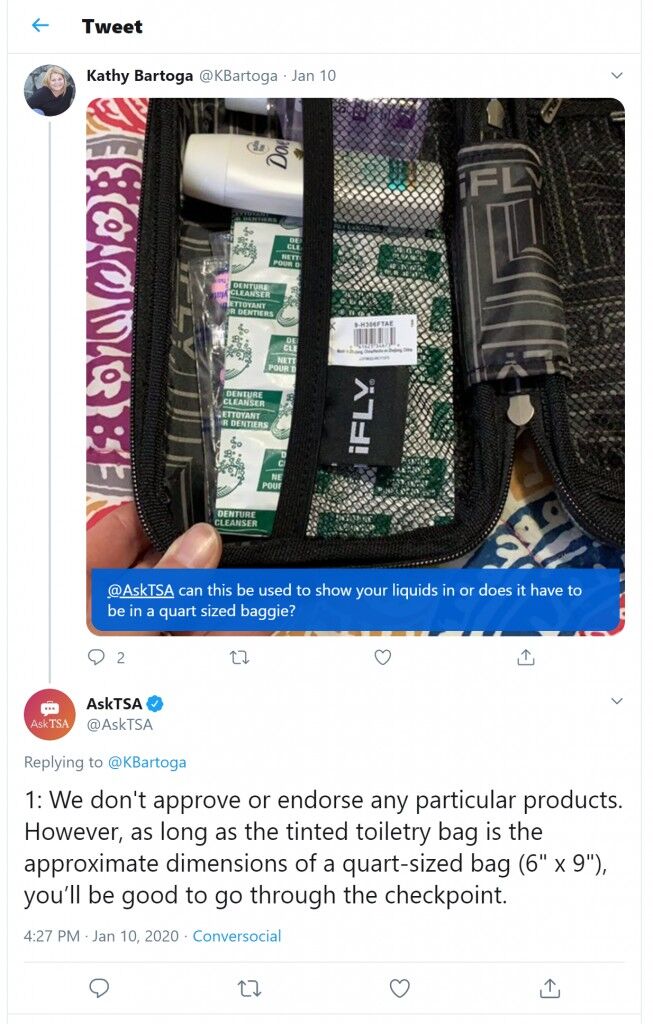Viewport: 653px width, 1024px height.
Task: Like Kathy Bartoga's tweet
Action: 383,657
